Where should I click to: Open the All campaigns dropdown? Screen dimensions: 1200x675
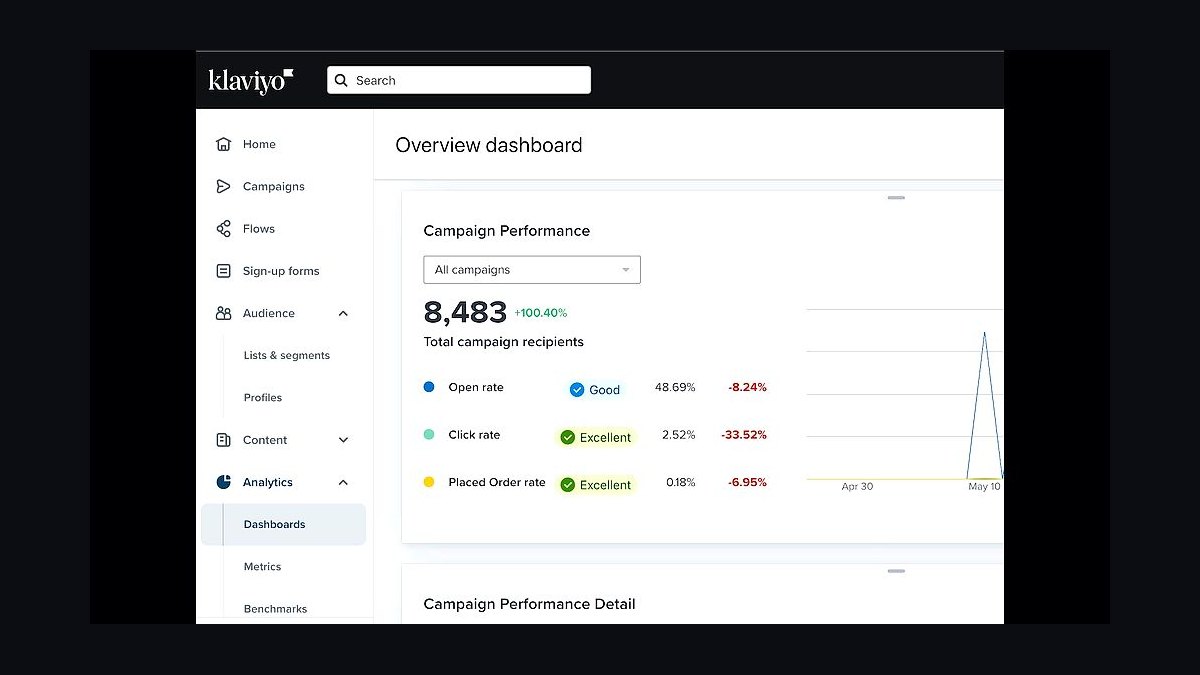pyautogui.click(x=532, y=270)
